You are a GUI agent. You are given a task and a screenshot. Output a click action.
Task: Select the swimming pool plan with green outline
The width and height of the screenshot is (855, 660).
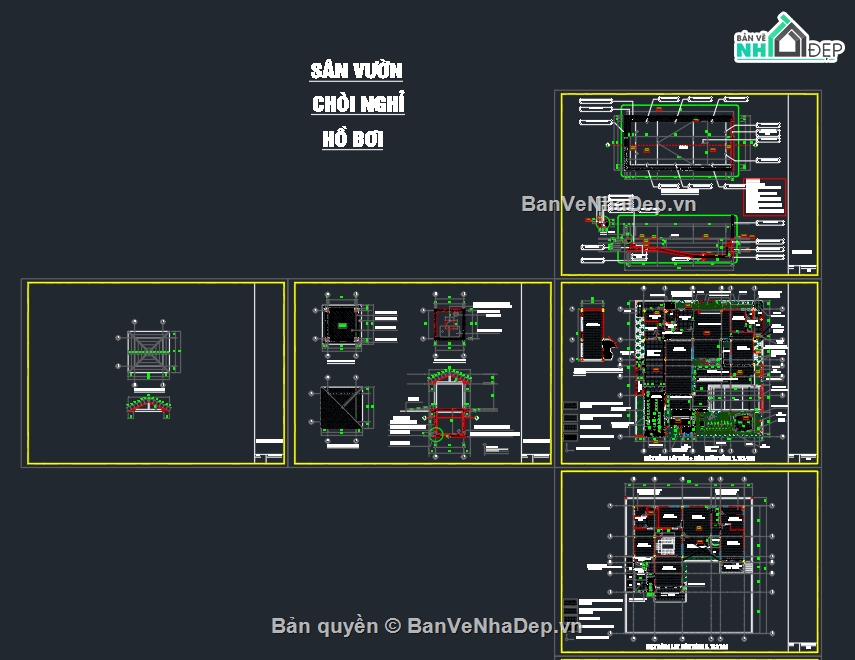tap(678, 141)
